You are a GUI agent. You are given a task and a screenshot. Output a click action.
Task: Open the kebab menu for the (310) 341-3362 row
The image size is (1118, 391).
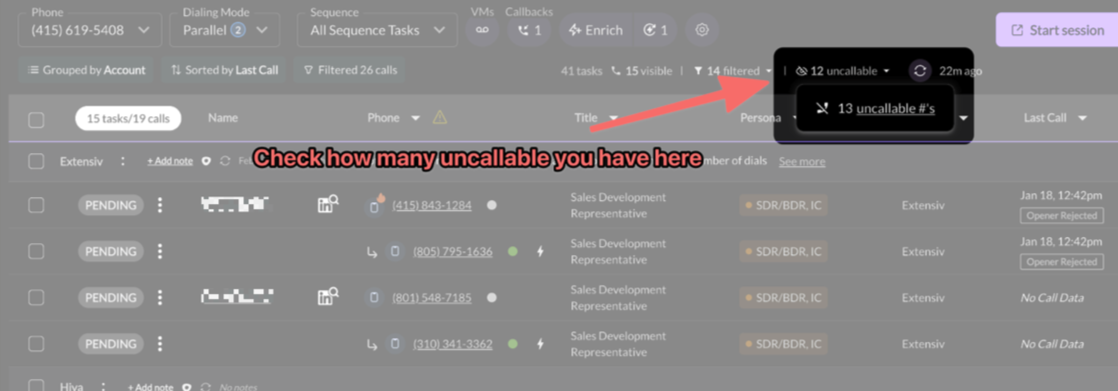pyautogui.click(x=160, y=344)
